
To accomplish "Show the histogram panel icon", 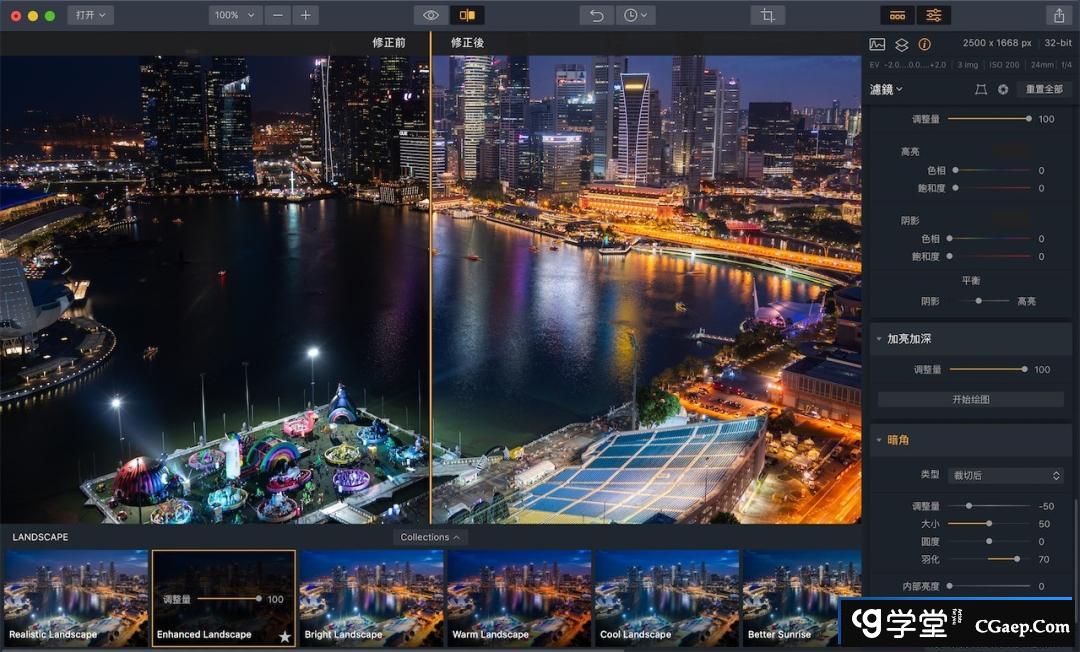I will point(877,44).
